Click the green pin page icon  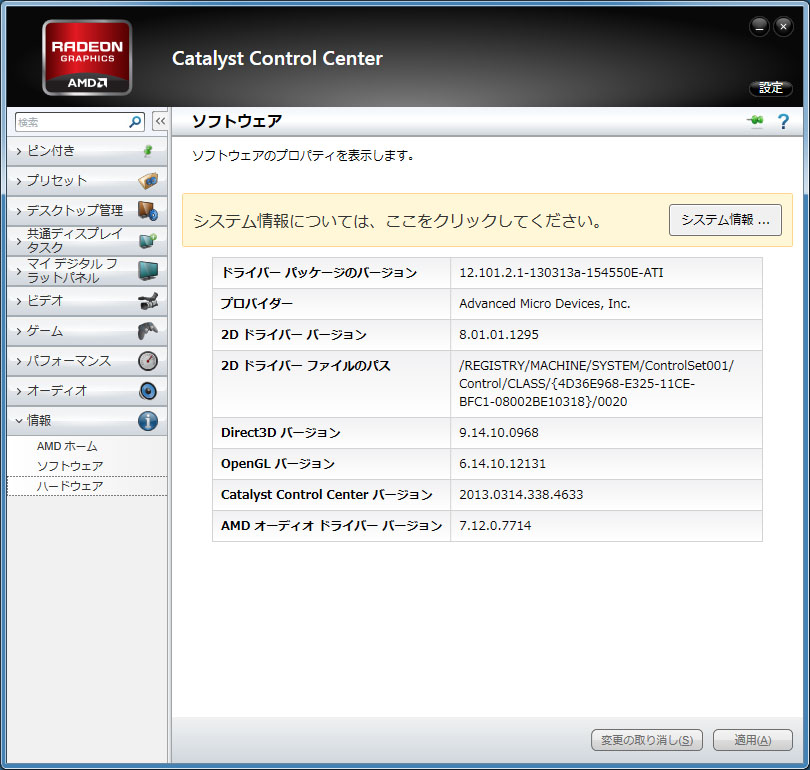[754, 122]
